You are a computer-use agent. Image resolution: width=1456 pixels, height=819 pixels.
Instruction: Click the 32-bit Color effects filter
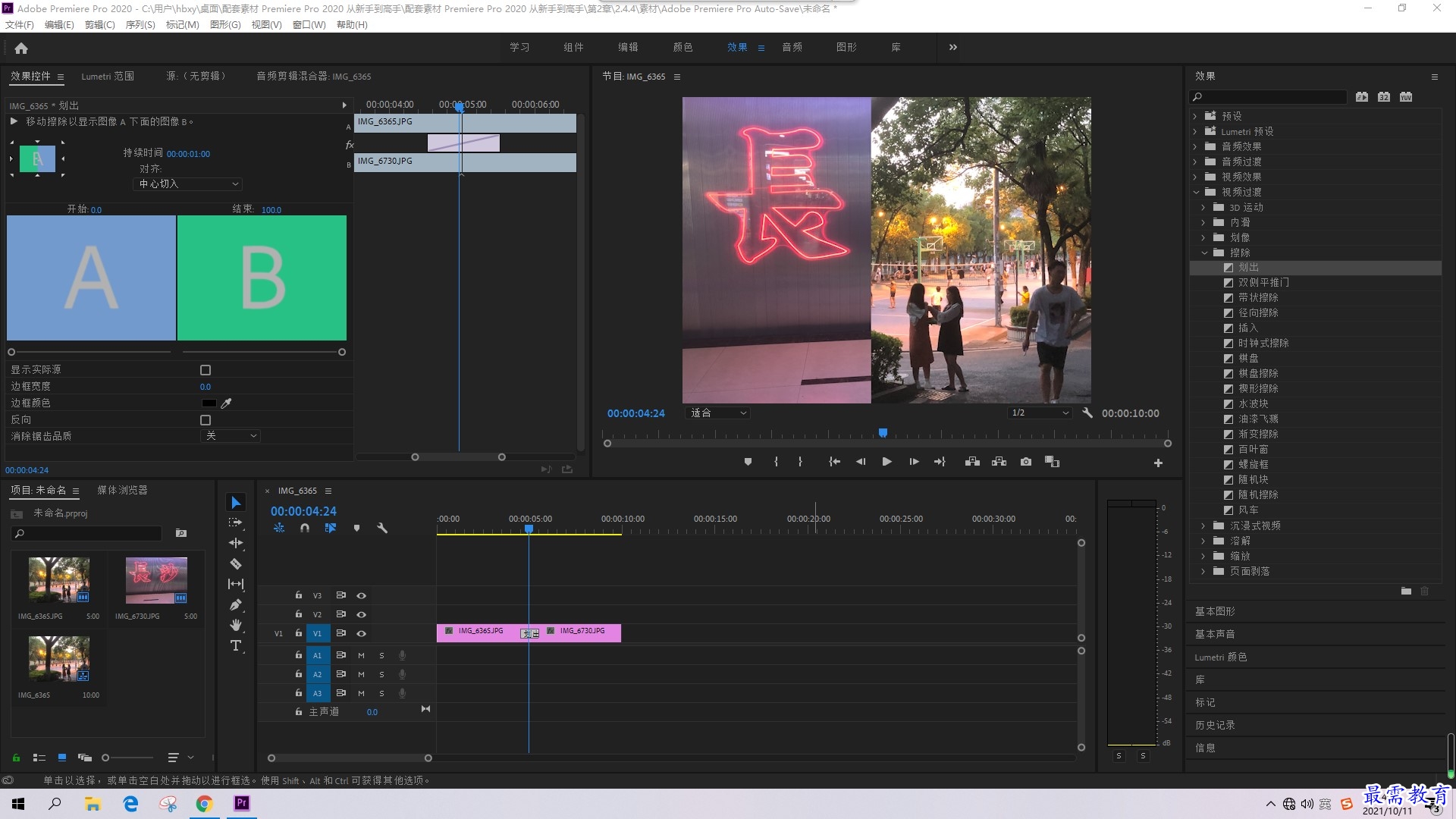tap(1384, 97)
